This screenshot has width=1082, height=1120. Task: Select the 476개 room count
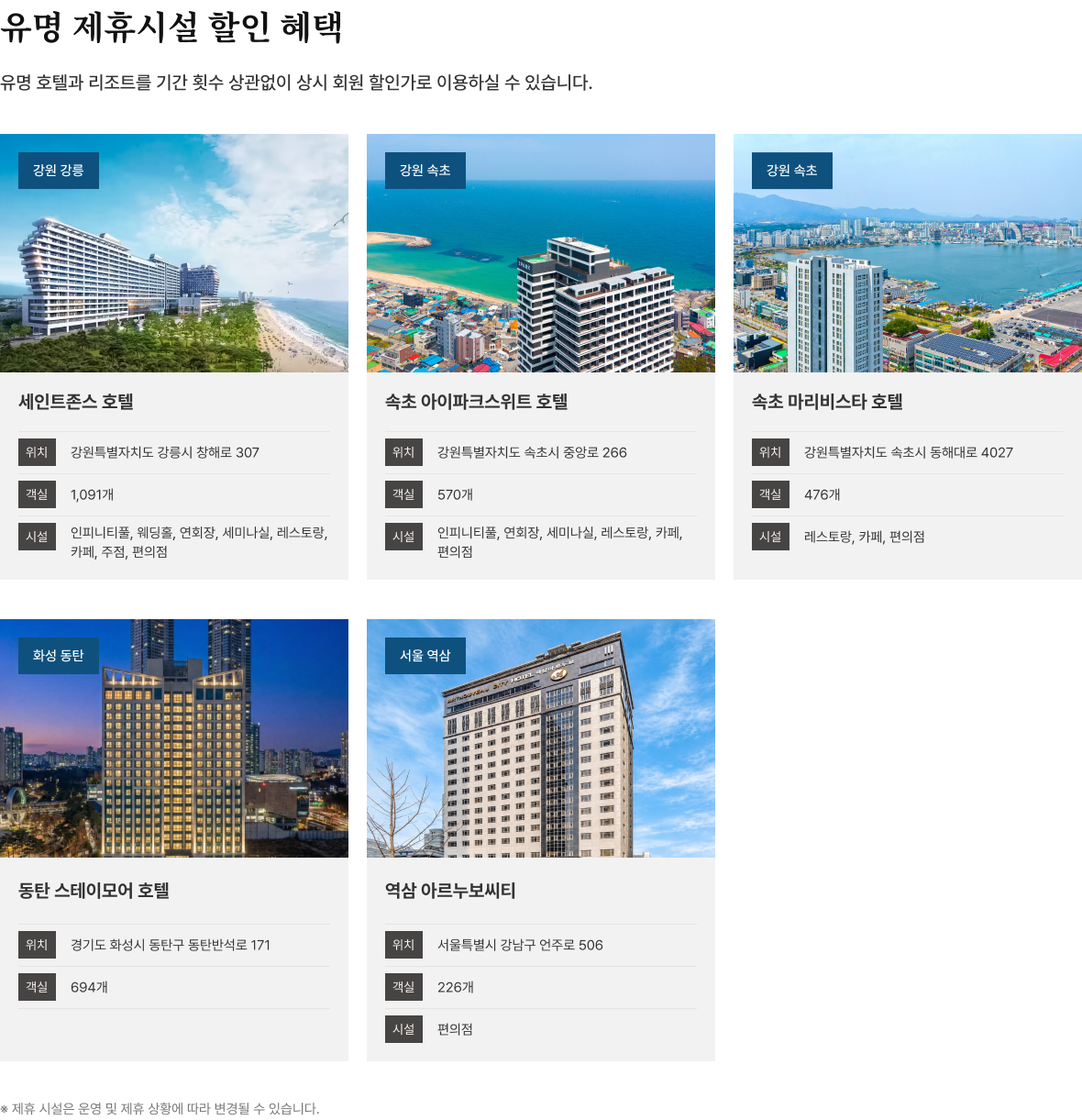(823, 494)
